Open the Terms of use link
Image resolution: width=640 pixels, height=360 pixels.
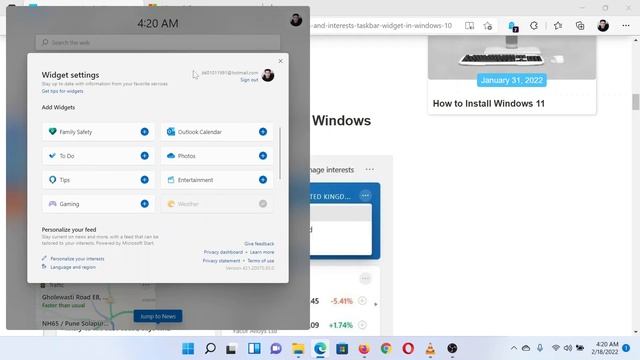coord(261,260)
